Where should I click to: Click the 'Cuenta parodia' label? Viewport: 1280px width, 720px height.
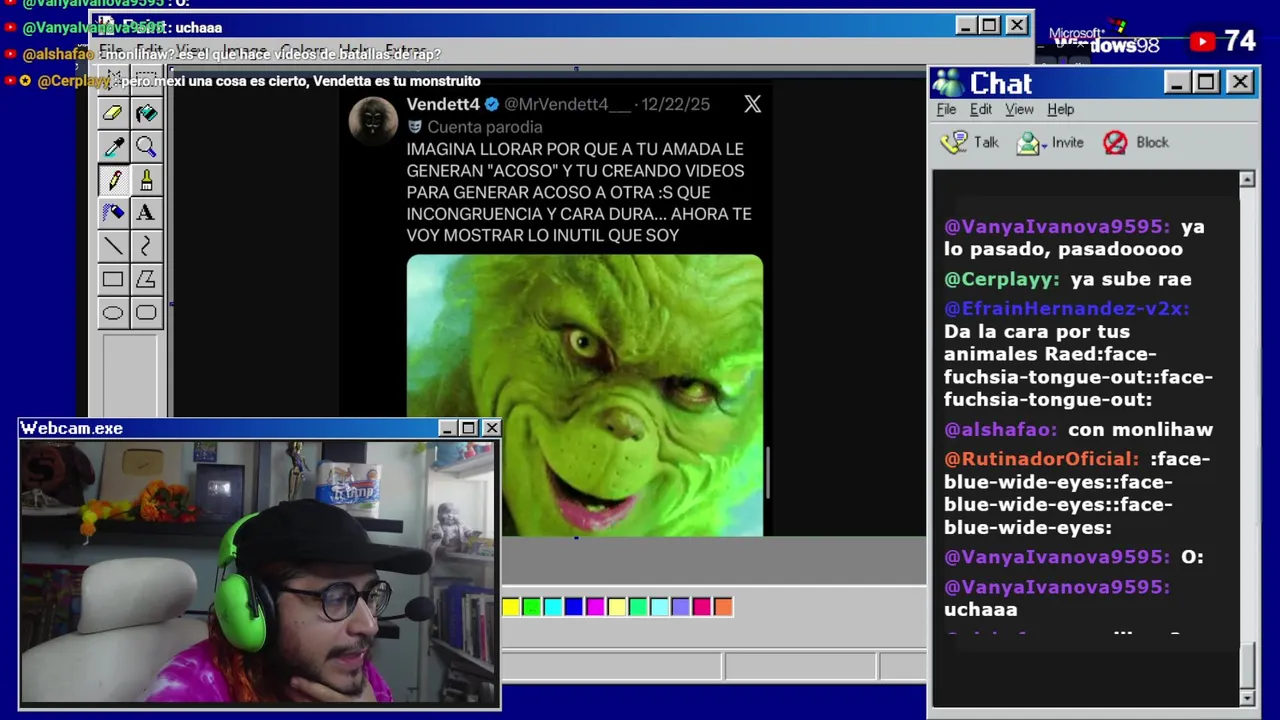(x=485, y=127)
